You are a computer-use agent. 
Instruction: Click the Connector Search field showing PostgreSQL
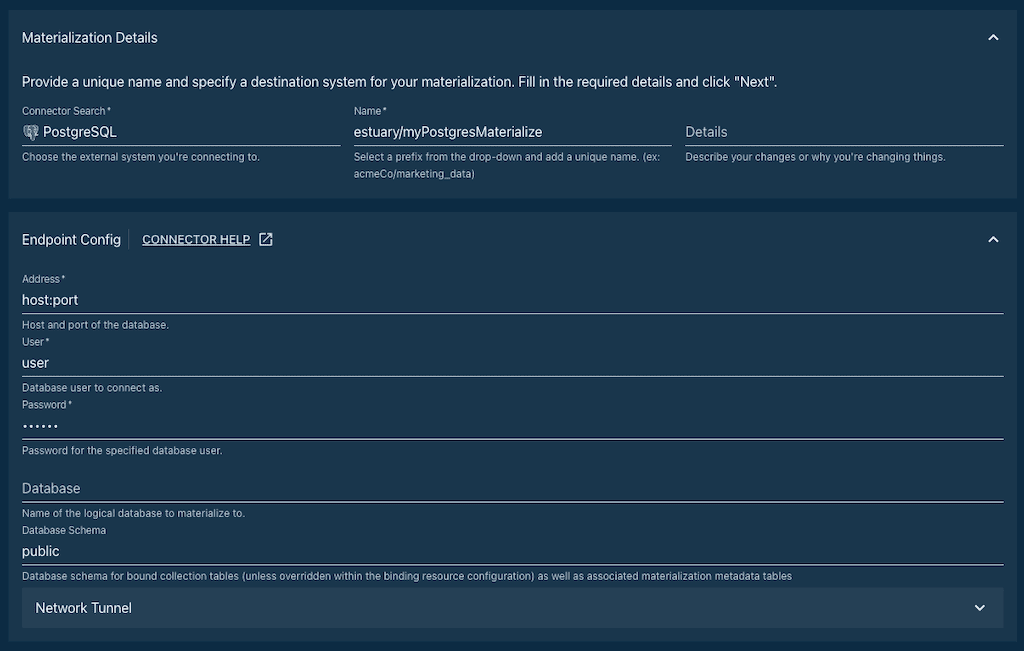click(150, 131)
